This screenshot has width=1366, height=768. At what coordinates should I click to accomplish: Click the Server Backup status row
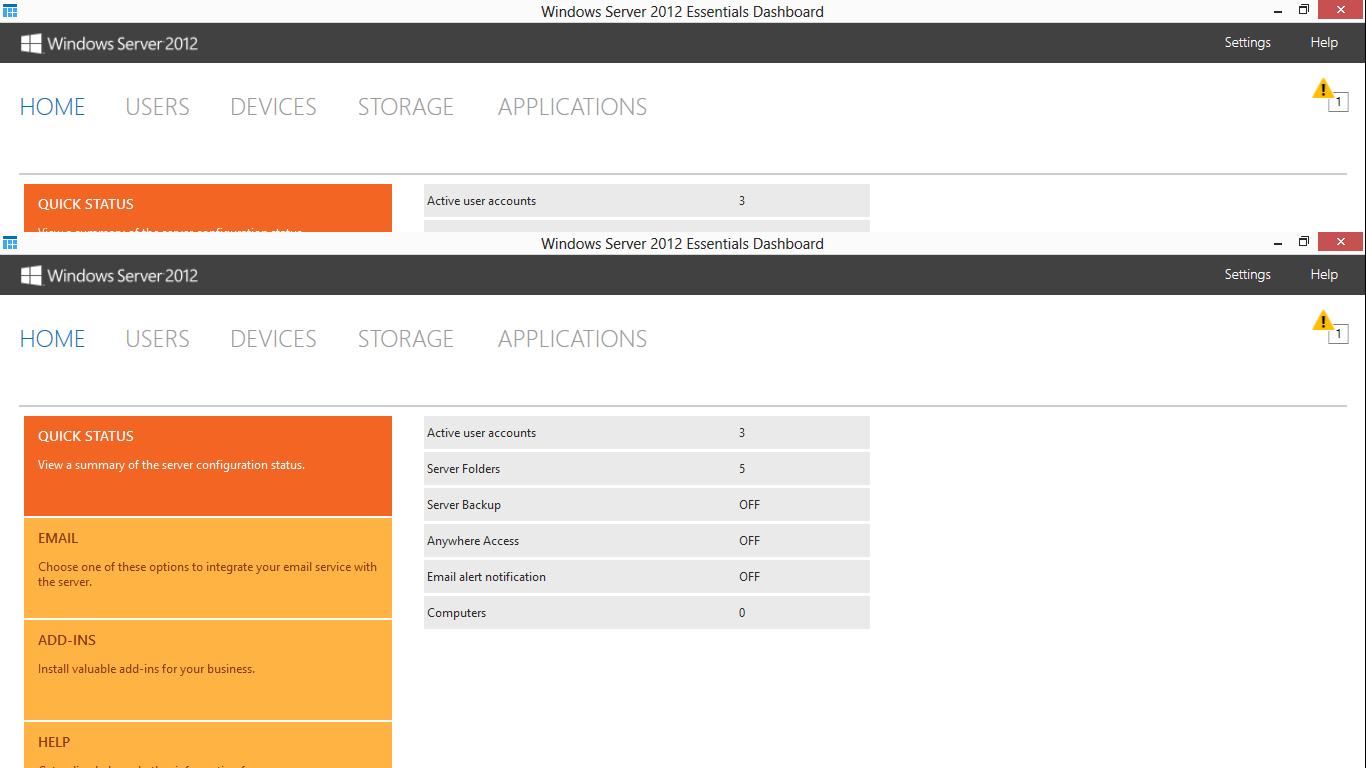point(647,505)
